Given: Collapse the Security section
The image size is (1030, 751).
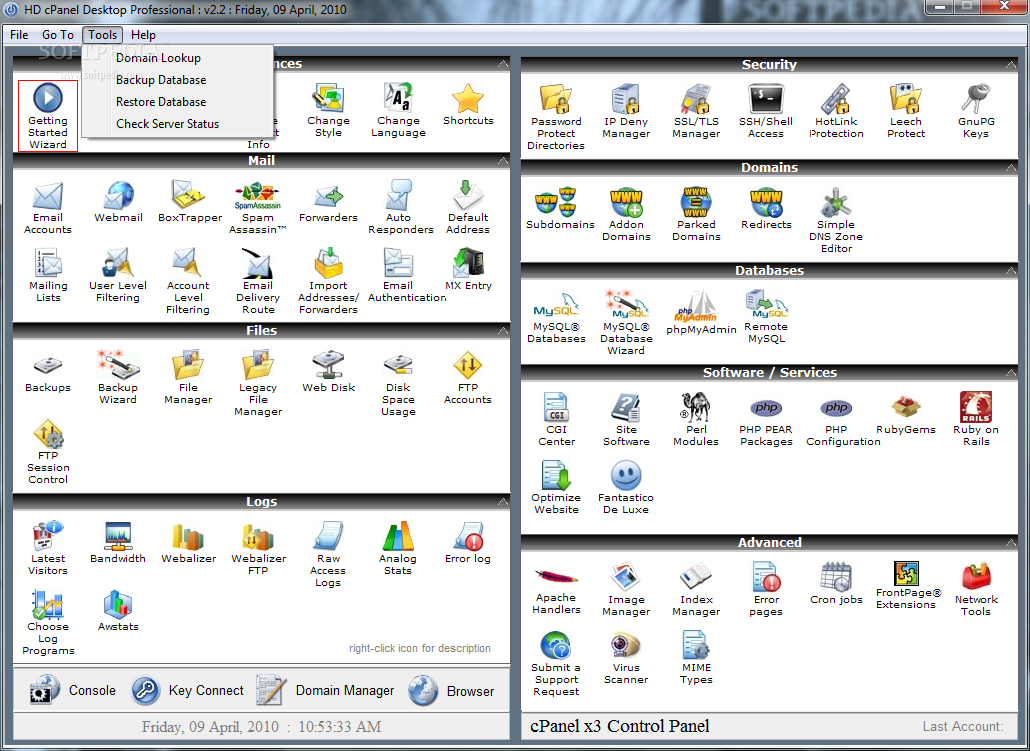Looking at the screenshot, I should click(1010, 64).
